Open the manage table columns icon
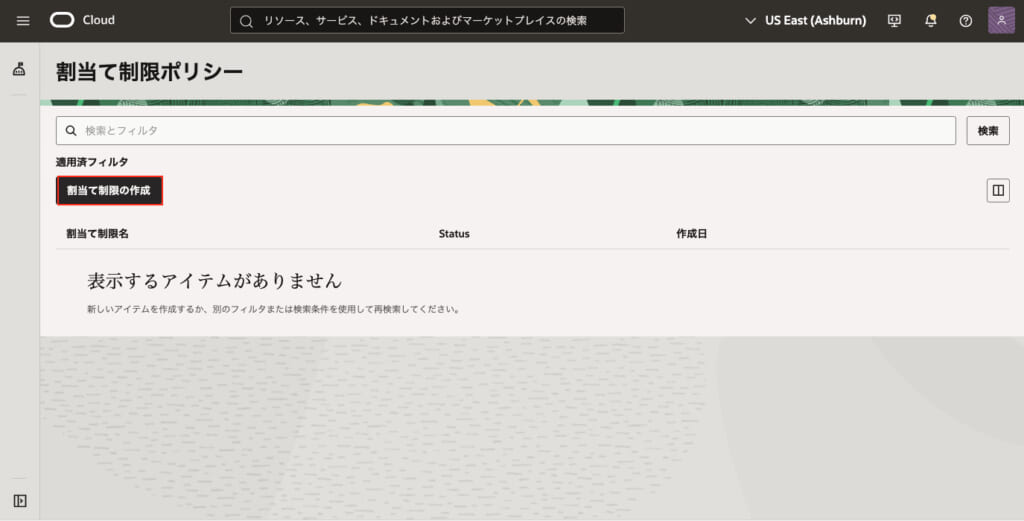Viewport: 1024px width, 521px height. [x=997, y=190]
